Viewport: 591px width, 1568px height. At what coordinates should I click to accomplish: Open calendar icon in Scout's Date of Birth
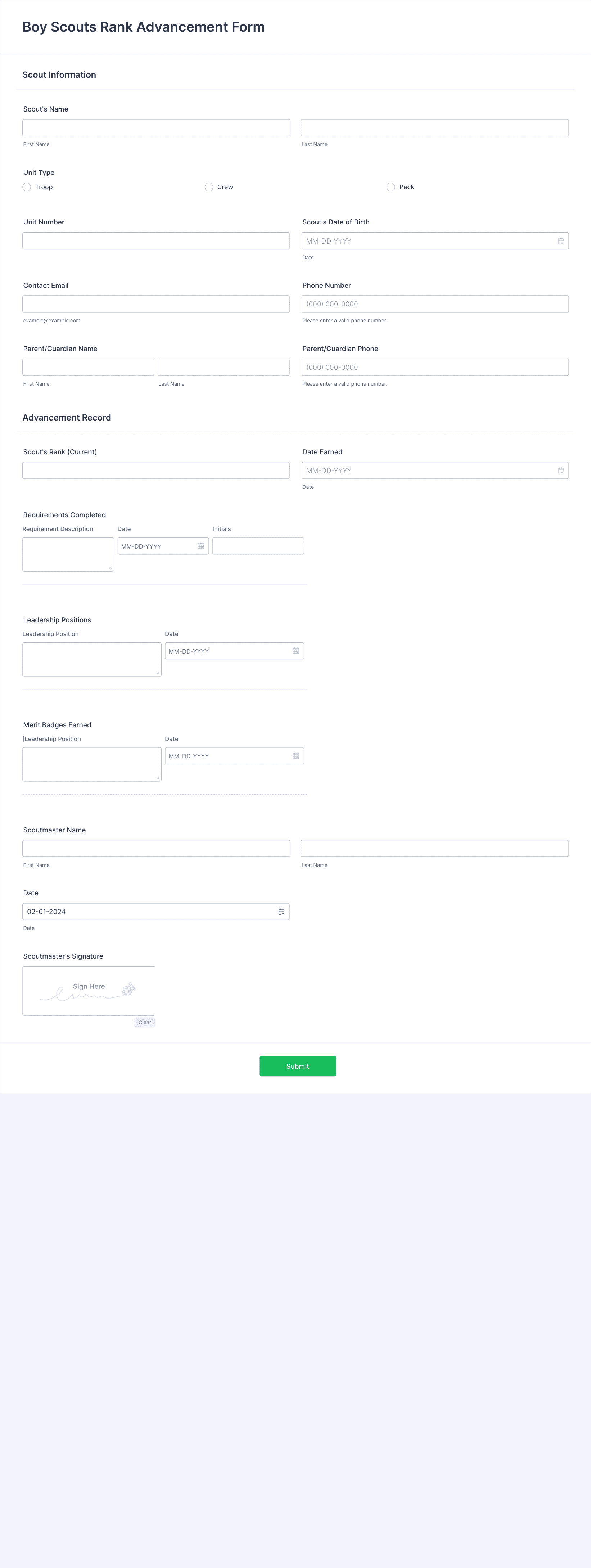pyautogui.click(x=560, y=241)
